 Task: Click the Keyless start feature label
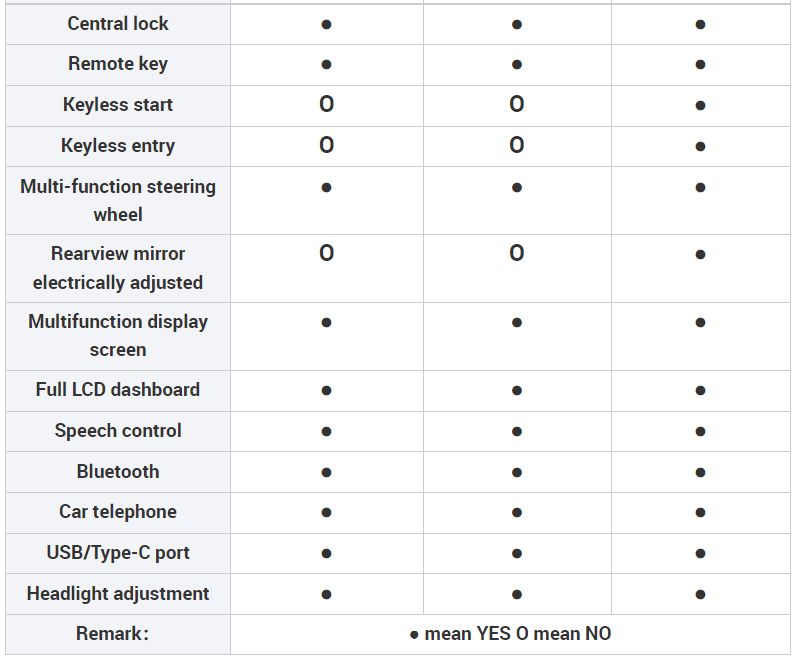118,104
